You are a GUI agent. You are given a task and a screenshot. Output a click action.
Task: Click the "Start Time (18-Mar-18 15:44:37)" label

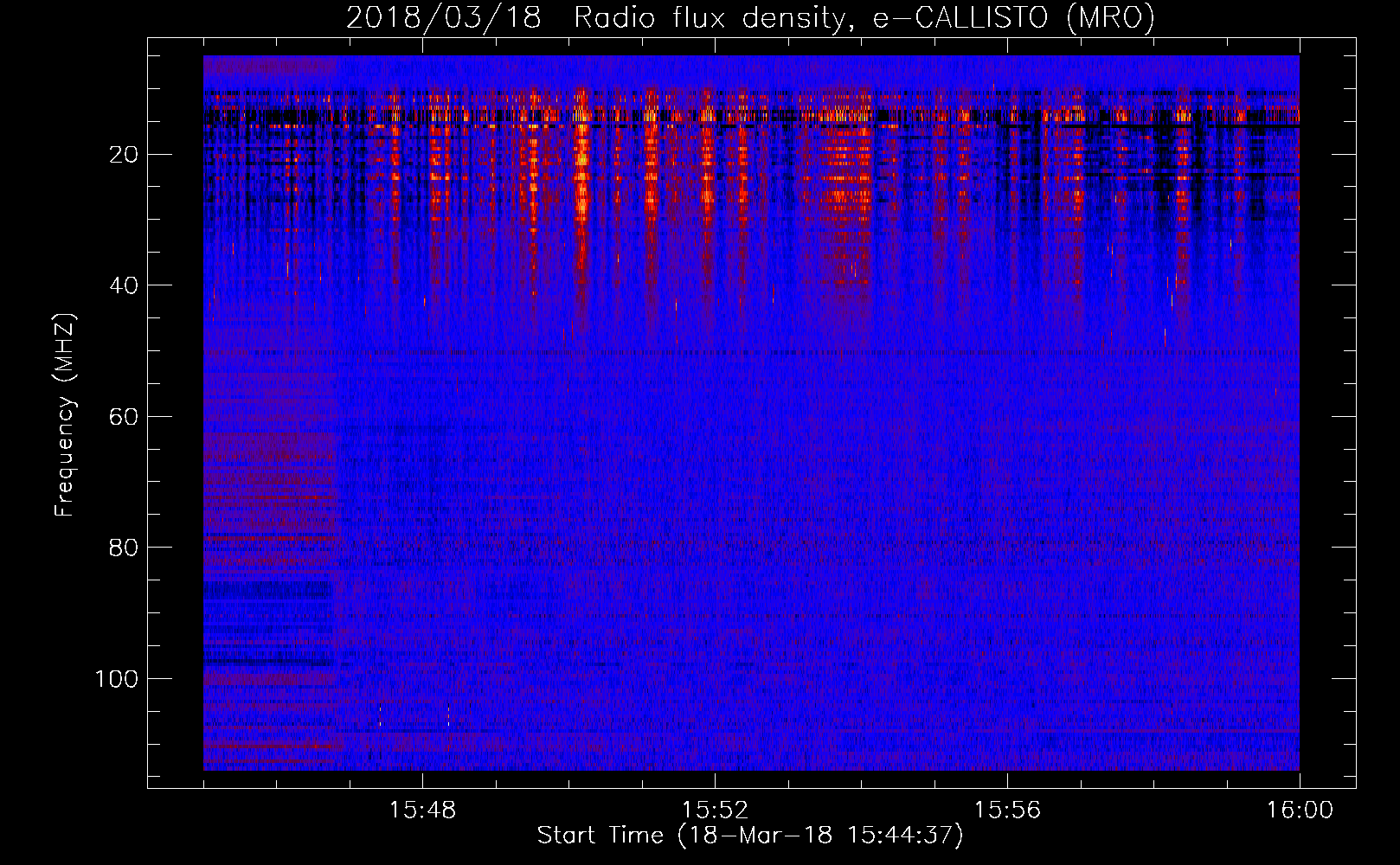pyautogui.click(x=750, y=836)
